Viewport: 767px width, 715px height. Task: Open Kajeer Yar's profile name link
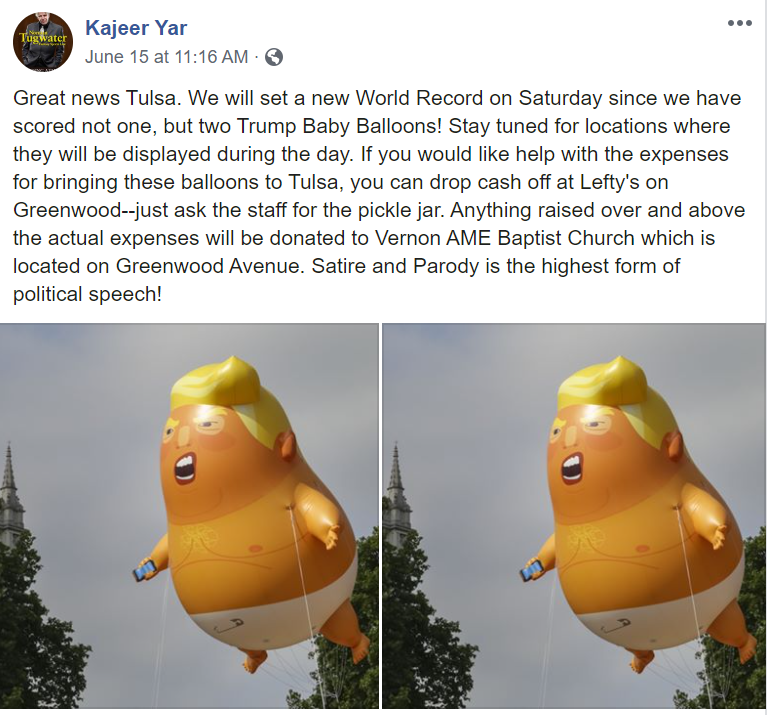tap(136, 28)
